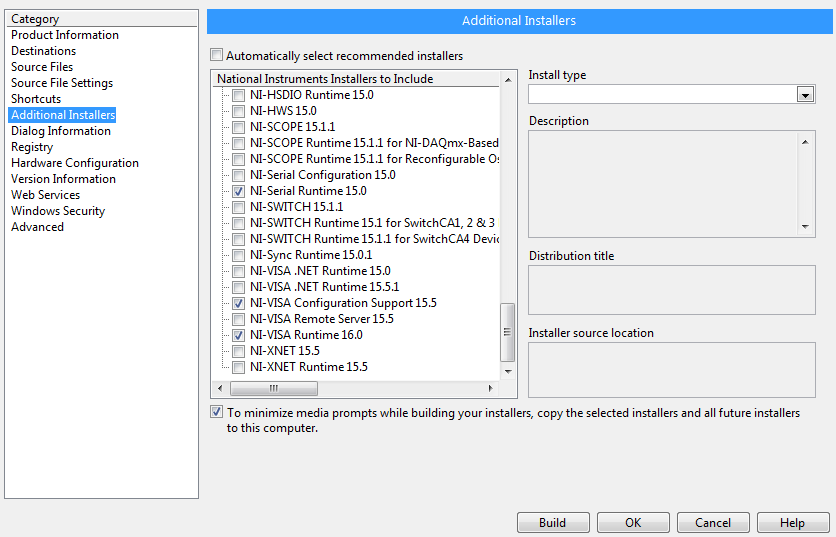836x537 pixels.
Task: Toggle copy selected installers to computer checkbox
Action: [216, 412]
